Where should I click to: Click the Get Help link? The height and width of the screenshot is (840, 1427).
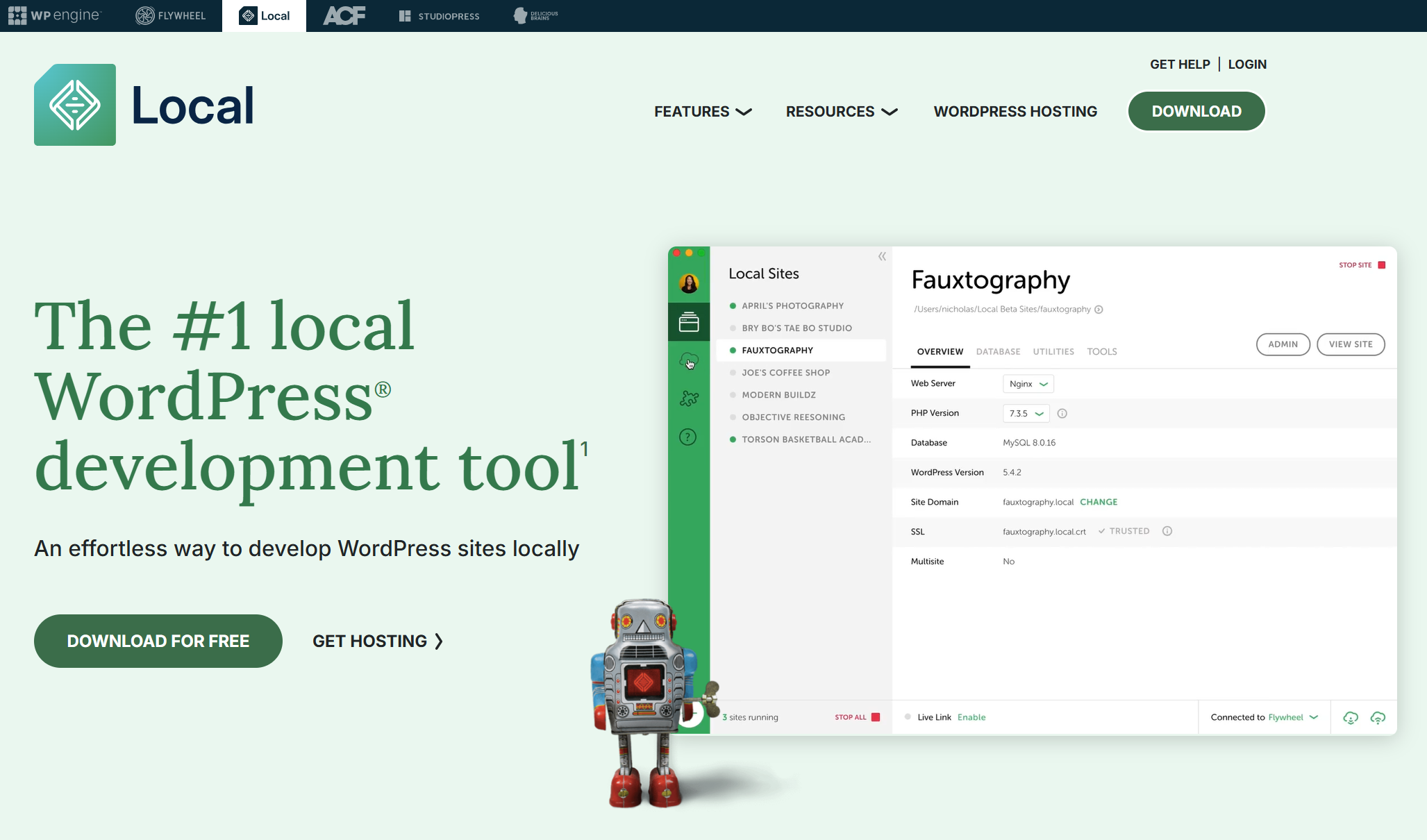pyautogui.click(x=1179, y=64)
